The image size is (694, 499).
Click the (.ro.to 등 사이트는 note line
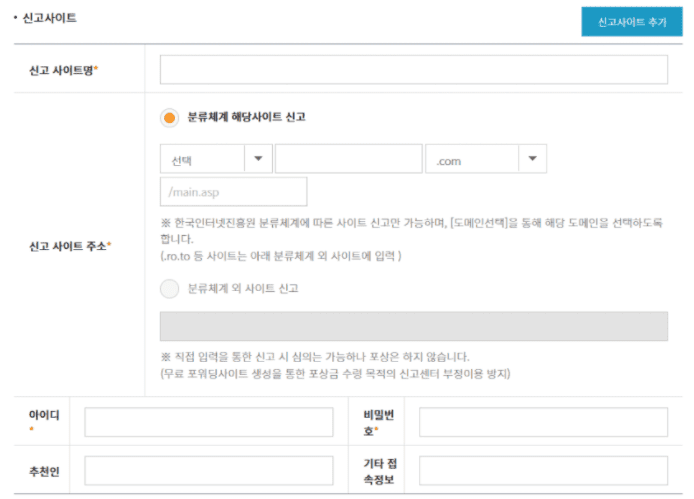point(281,256)
